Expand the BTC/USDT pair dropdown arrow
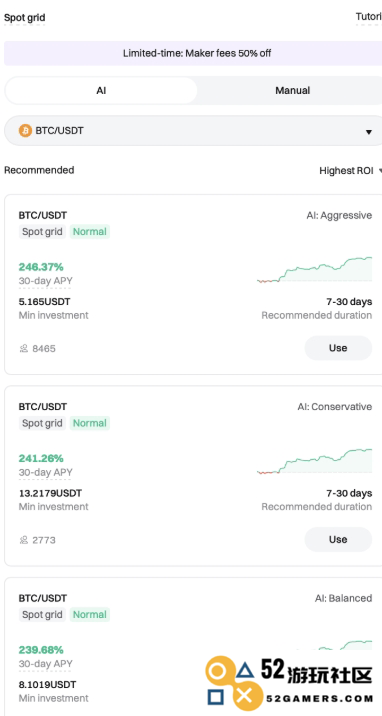Image resolution: width=382 pixels, height=716 pixels. 369,132
